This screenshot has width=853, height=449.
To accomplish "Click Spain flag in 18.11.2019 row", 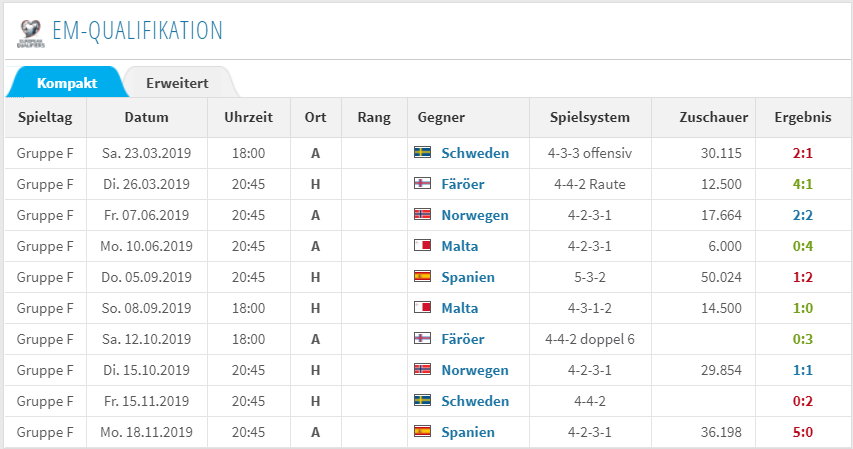I will click(x=422, y=432).
